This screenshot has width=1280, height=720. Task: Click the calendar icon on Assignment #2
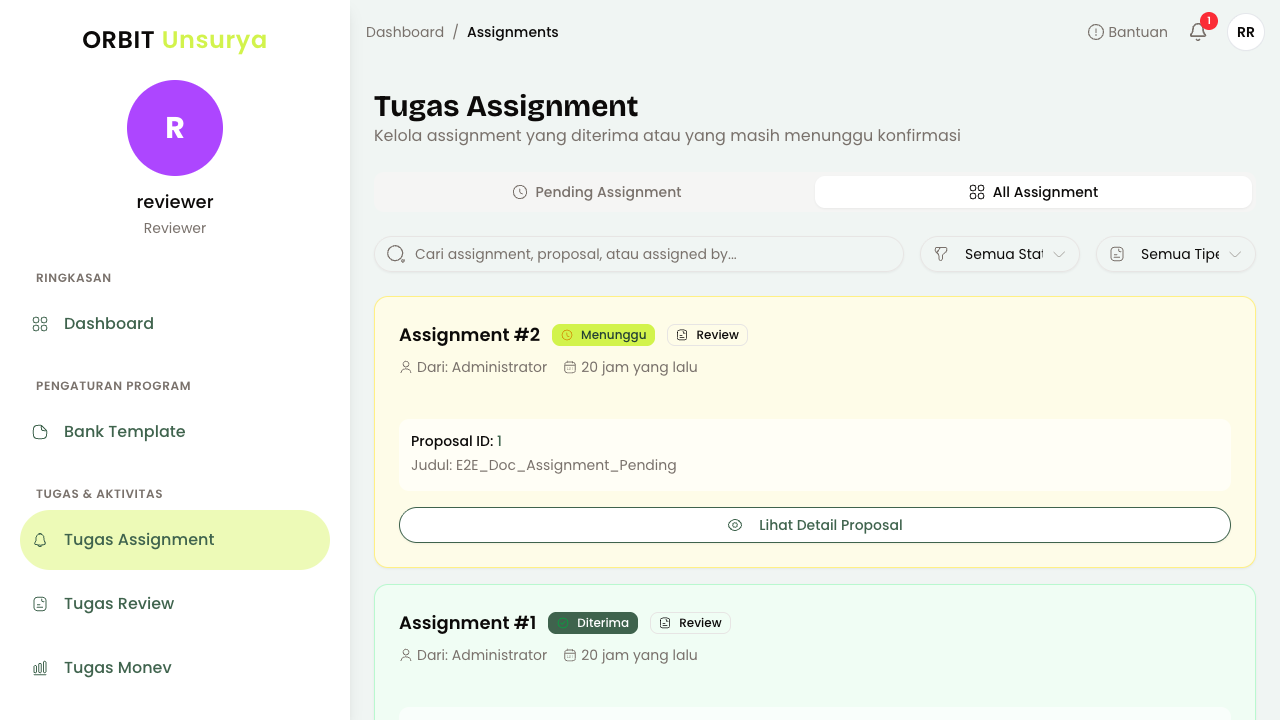point(570,367)
